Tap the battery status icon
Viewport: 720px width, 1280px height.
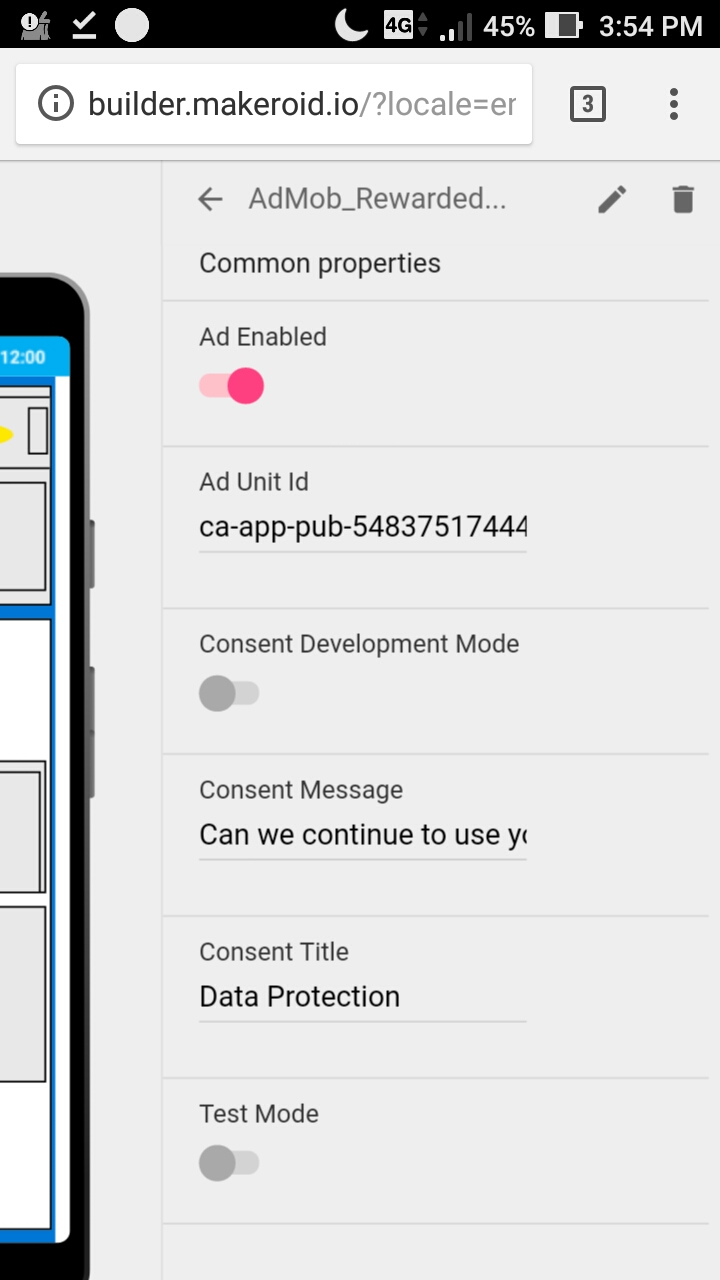click(565, 26)
